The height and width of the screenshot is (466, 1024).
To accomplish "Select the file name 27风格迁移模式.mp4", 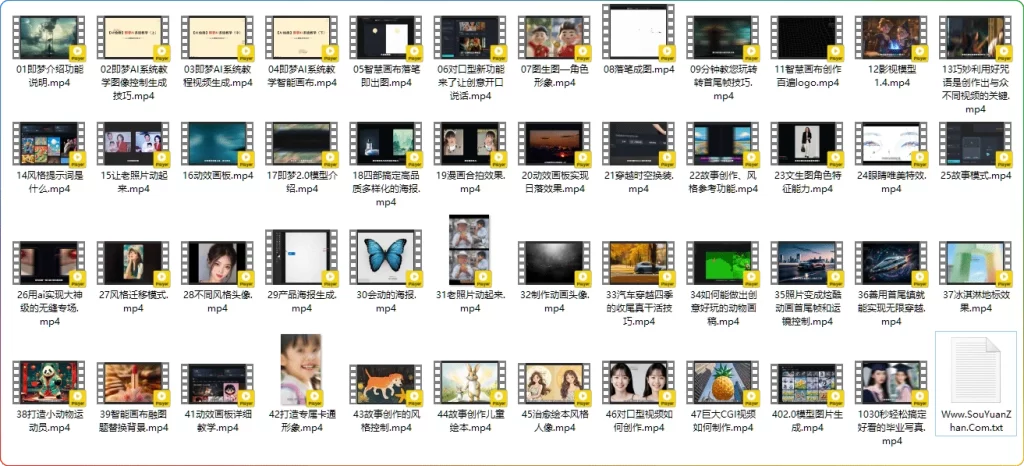I will tap(133, 301).
